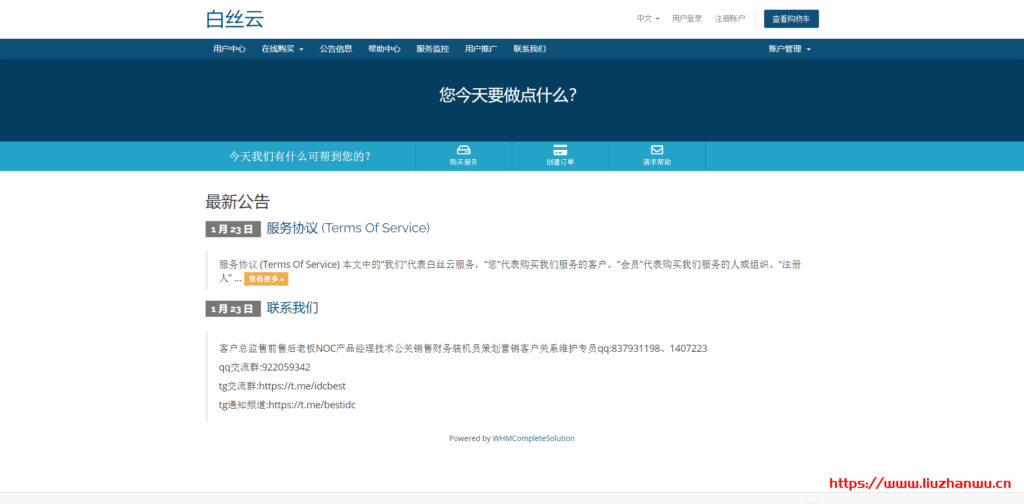The height and width of the screenshot is (504, 1024).
Task: Click 用户推广 in the navigation bar
Action: (481, 49)
